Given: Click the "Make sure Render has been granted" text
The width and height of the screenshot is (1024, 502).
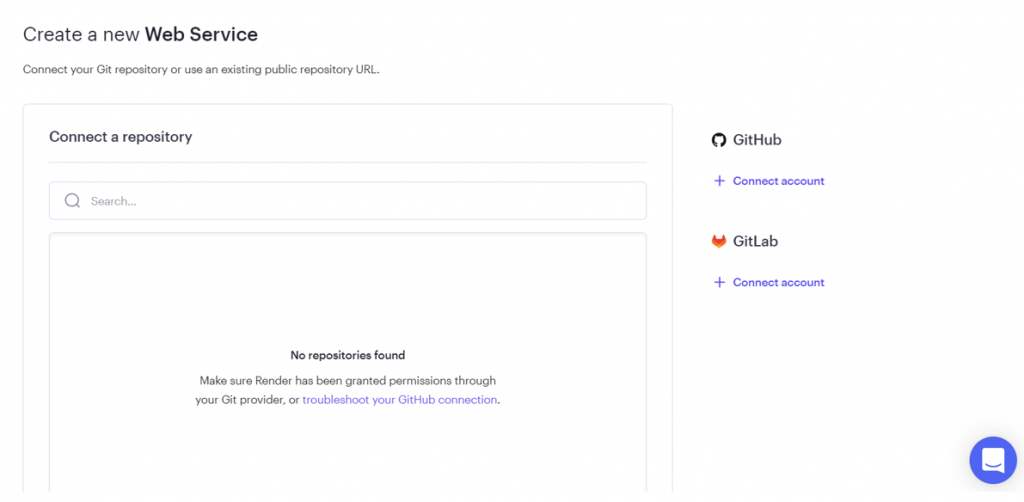Looking at the screenshot, I should click(x=347, y=381).
